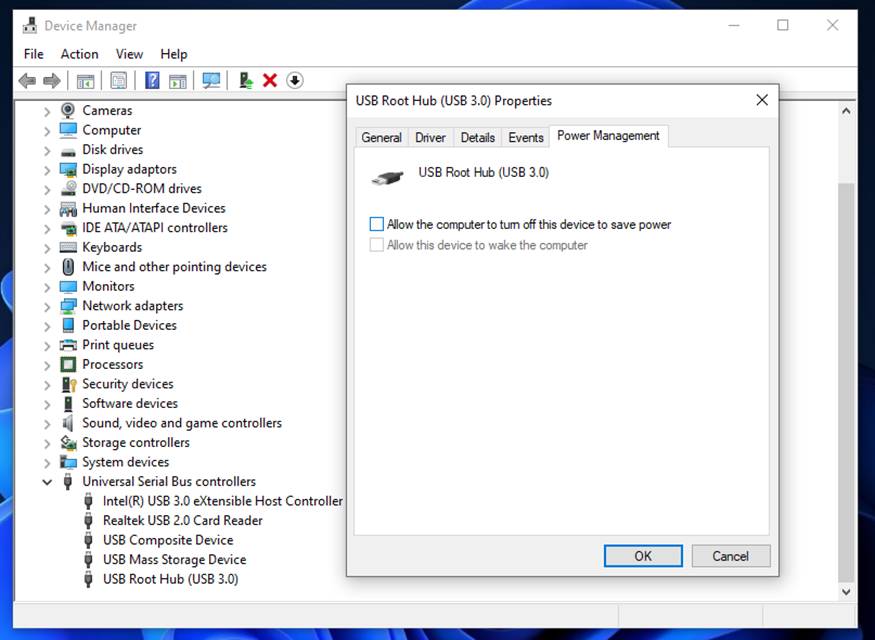Image resolution: width=875 pixels, height=640 pixels.
Task: Select the Power Management tab
Action: 608,136
